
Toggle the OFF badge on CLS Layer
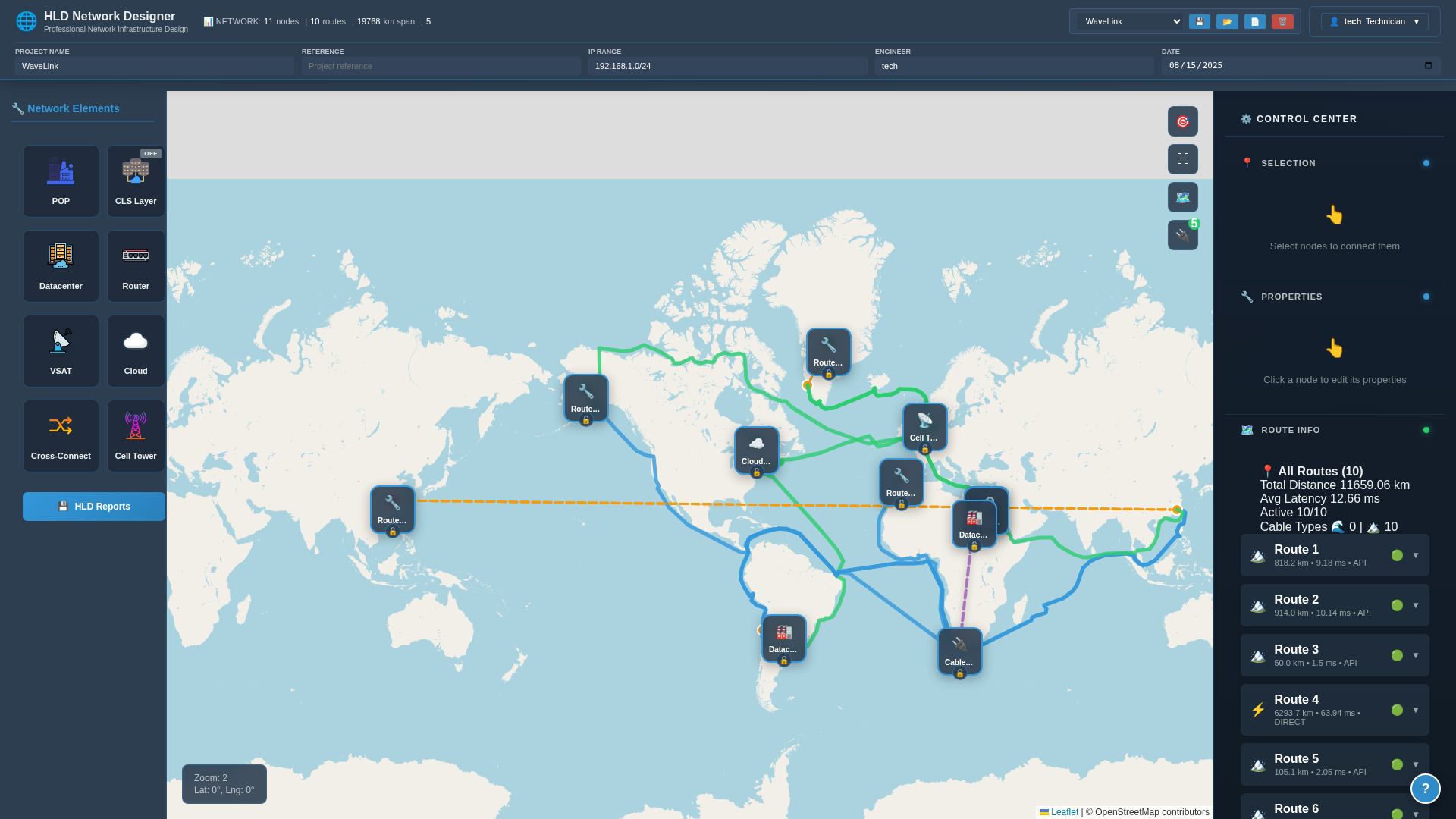click(x=151, y=153)
